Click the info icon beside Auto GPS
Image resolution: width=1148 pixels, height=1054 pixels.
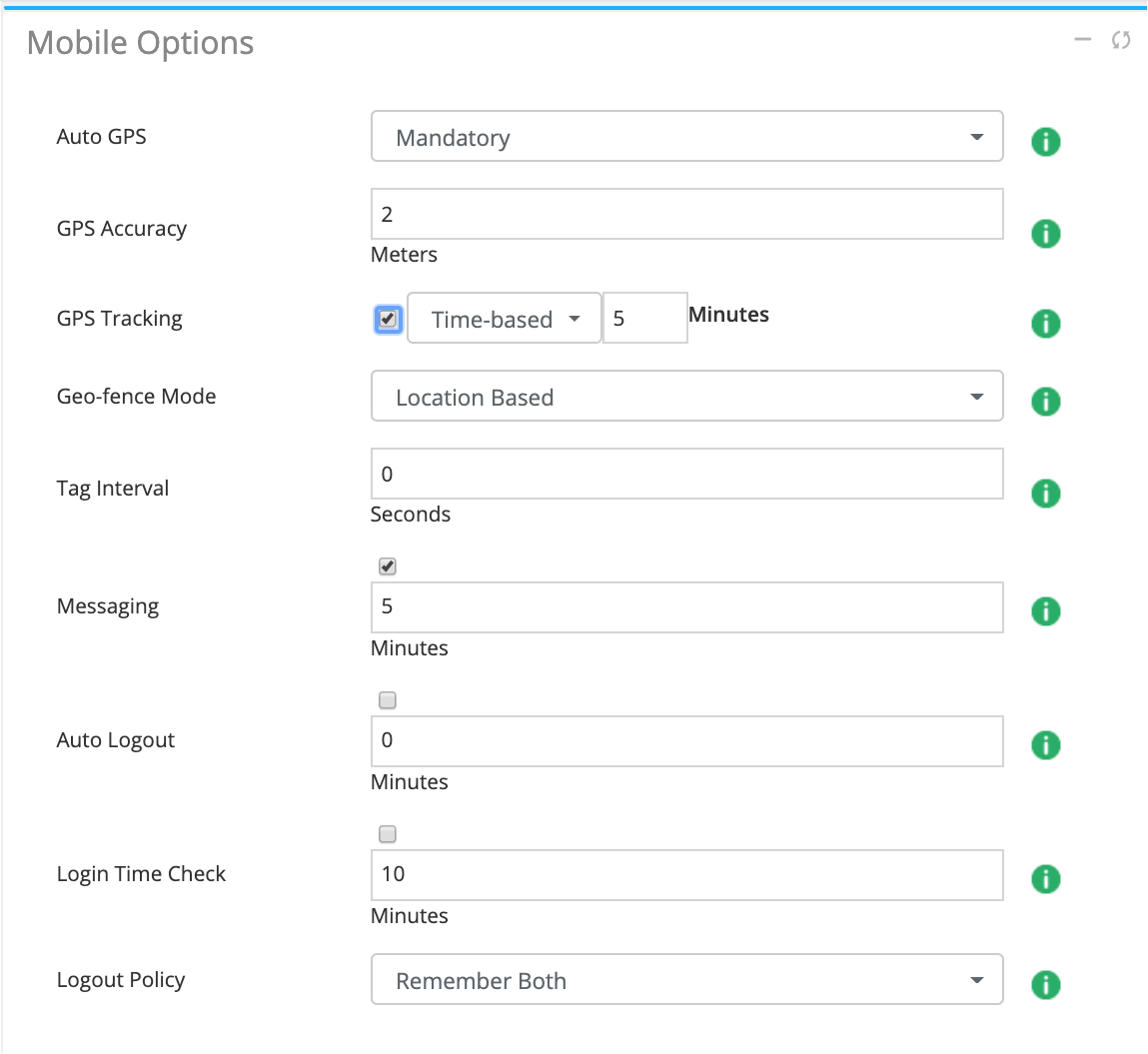tap(1045, 142)
